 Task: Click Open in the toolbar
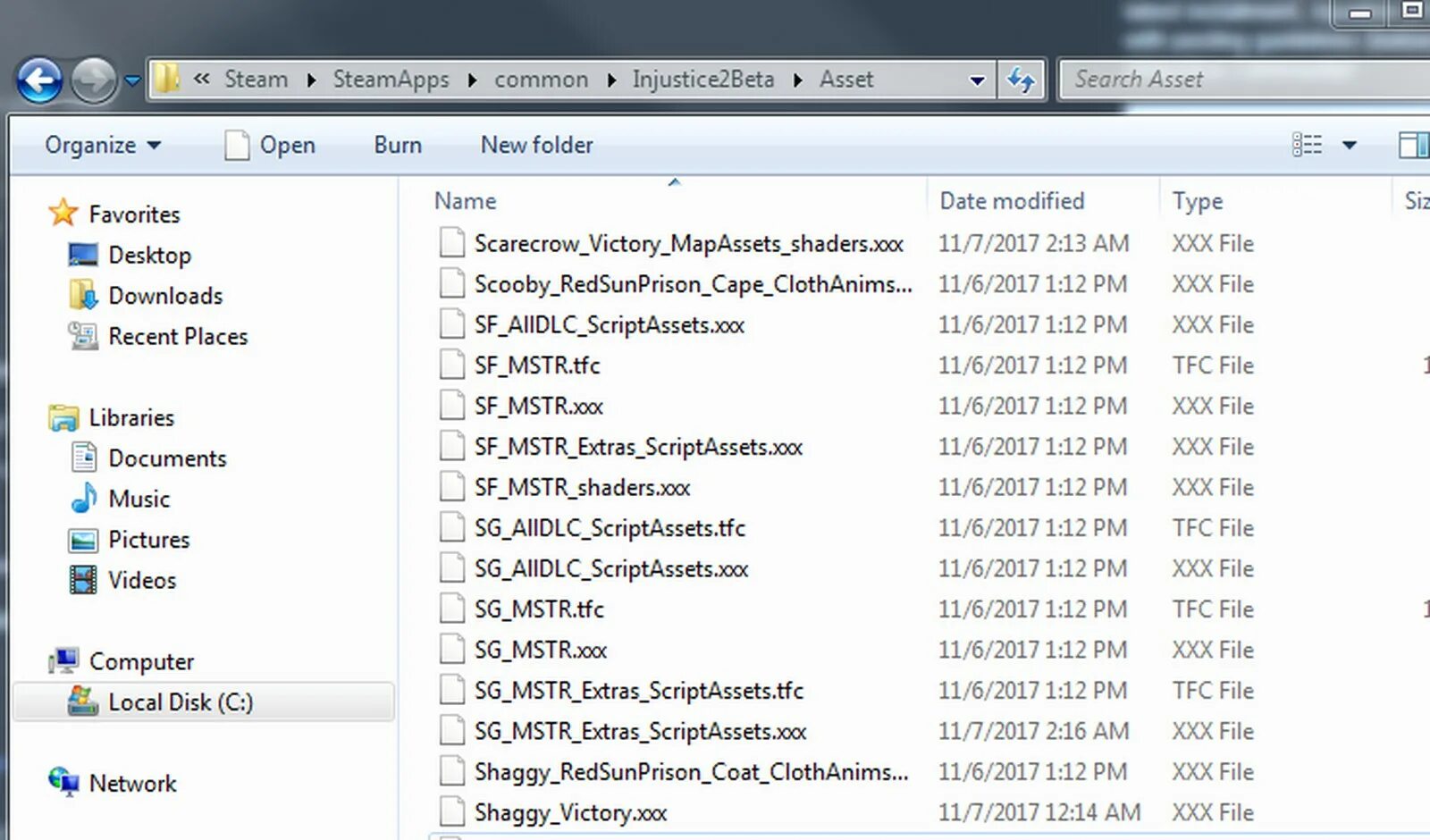pyautogui.click(x=288, y=145)
